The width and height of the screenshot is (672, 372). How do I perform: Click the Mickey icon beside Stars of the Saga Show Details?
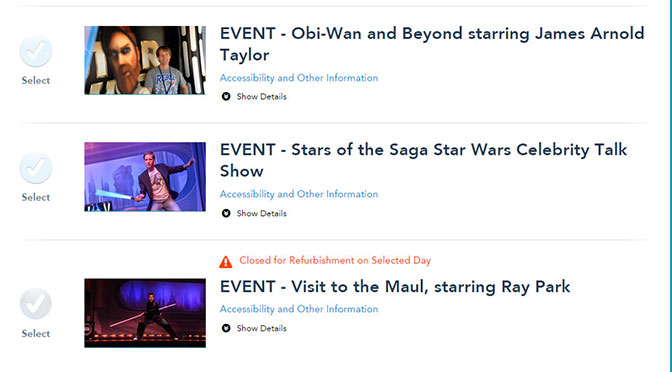[226, 213]
